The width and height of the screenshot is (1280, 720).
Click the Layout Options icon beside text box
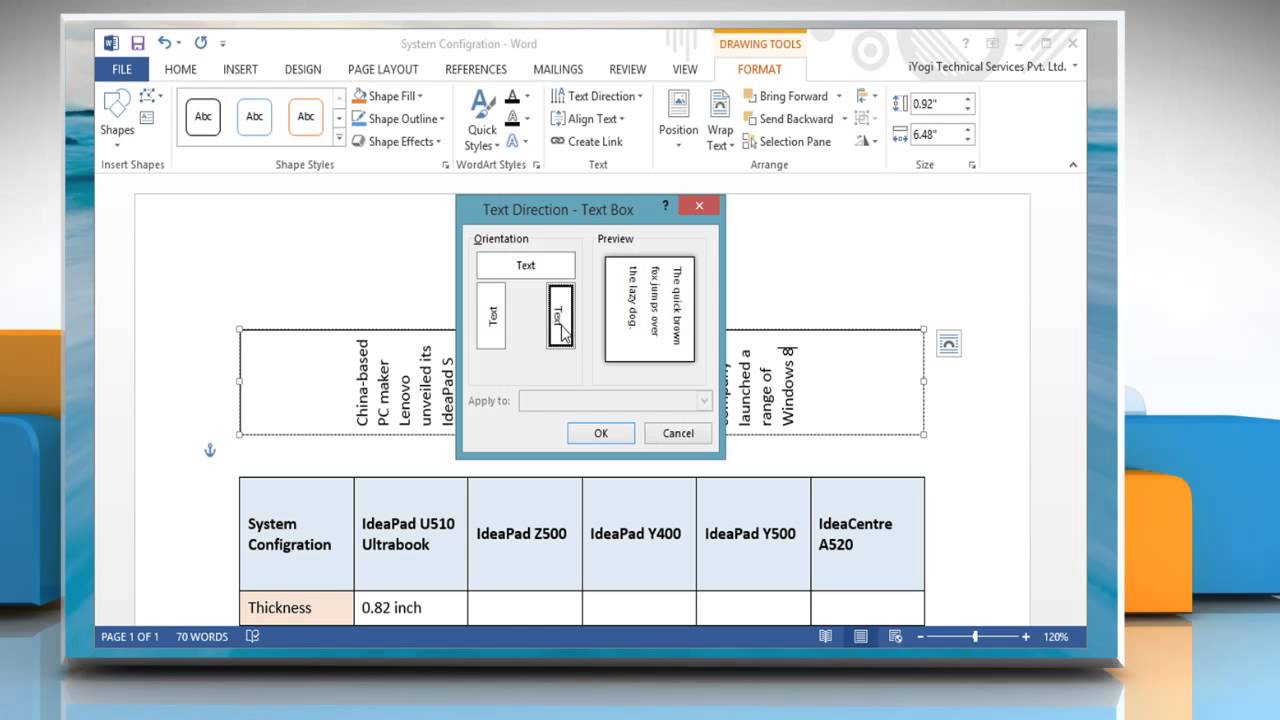[948, 344]
